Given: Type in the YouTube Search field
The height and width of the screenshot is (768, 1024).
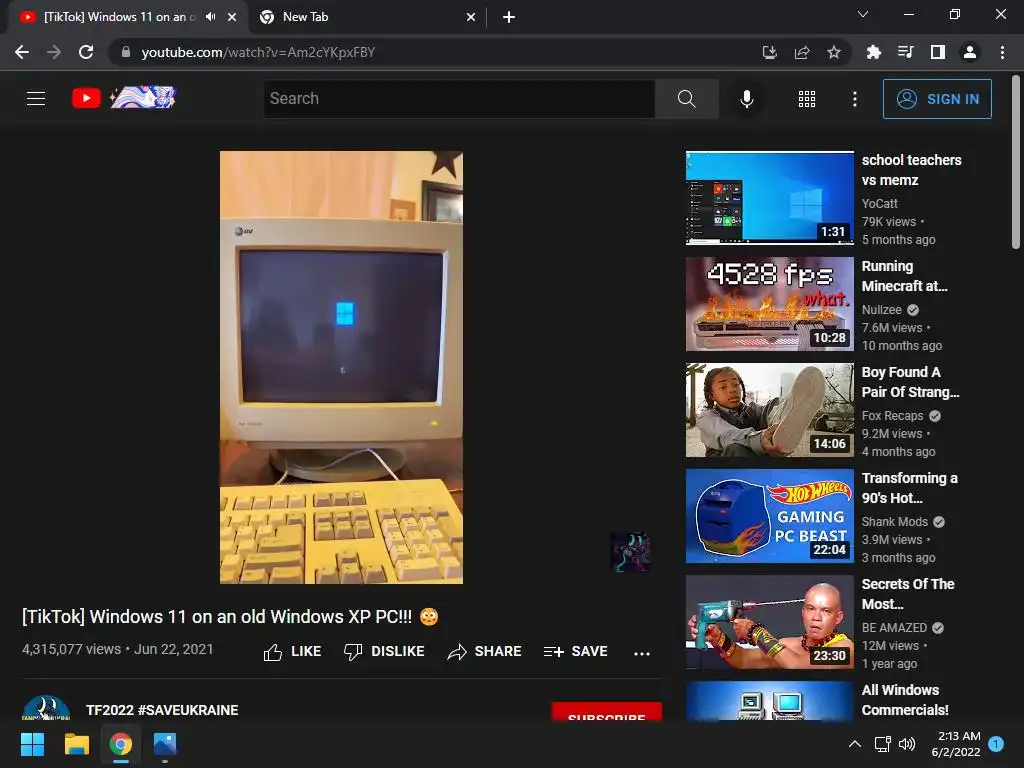Looking at the screenshot, I should coord(459,99).
